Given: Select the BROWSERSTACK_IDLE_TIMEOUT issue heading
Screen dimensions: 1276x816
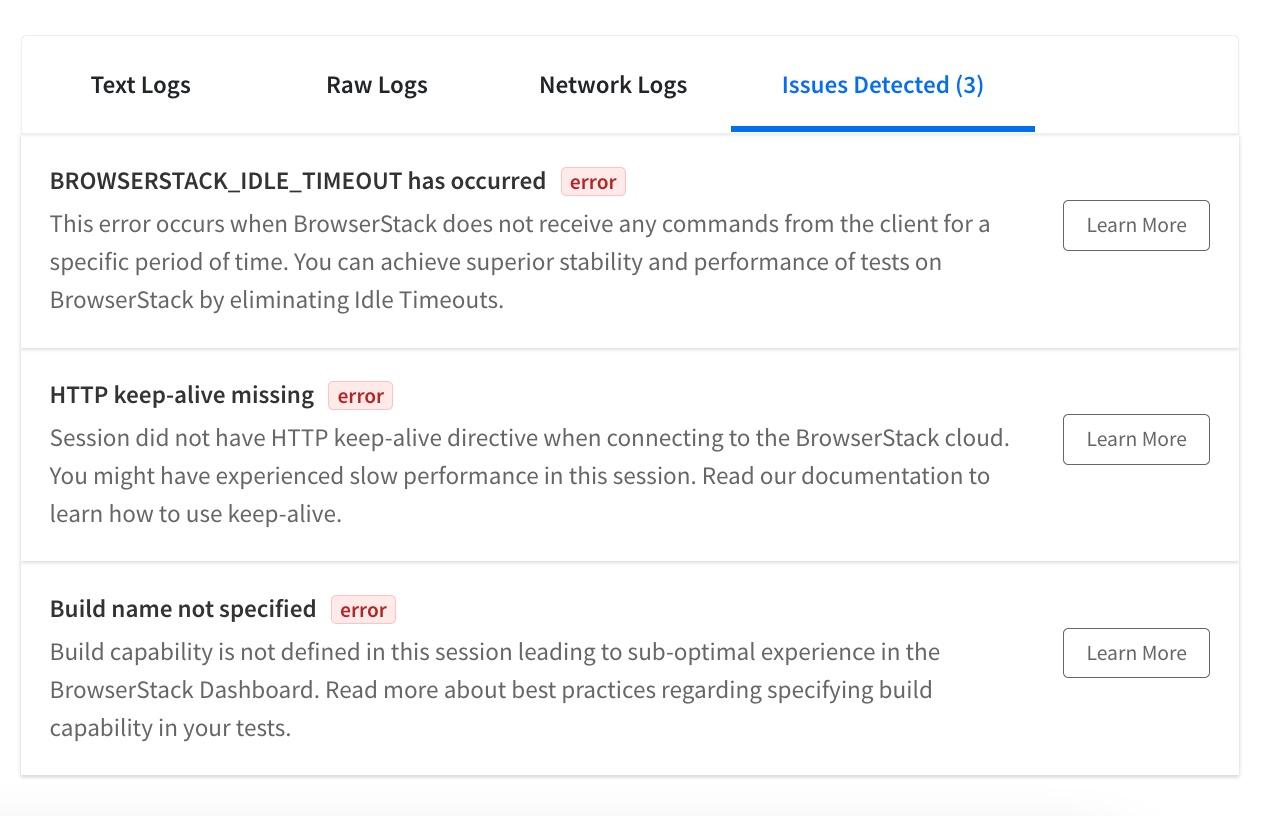Looking at the screenshot, I should (x=297, y=181).
